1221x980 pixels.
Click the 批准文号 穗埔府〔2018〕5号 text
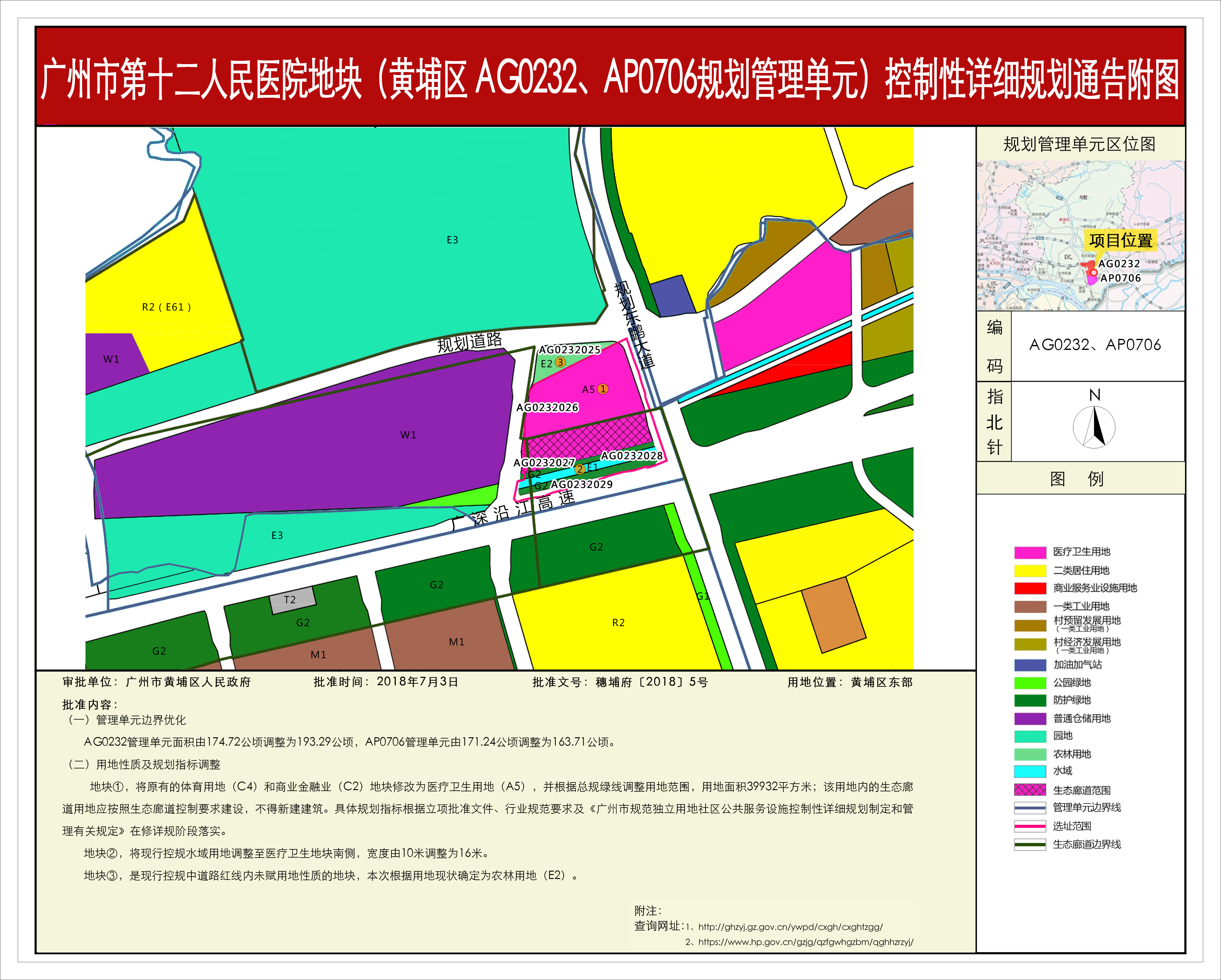620,682
